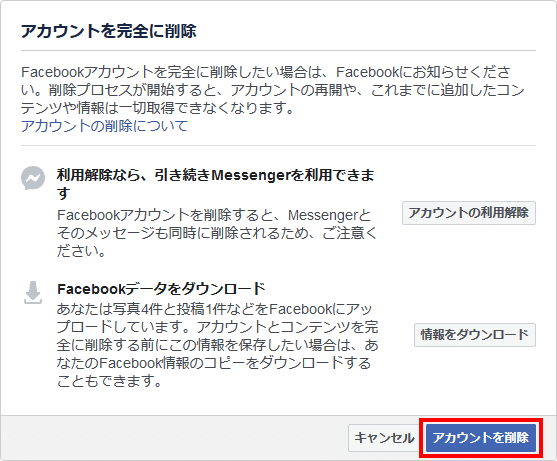Click the paragraph starting Facebookアカウントを削除すると、Messengerと
The height and width of the screenshot is (461, 557).
coord(217,233)
